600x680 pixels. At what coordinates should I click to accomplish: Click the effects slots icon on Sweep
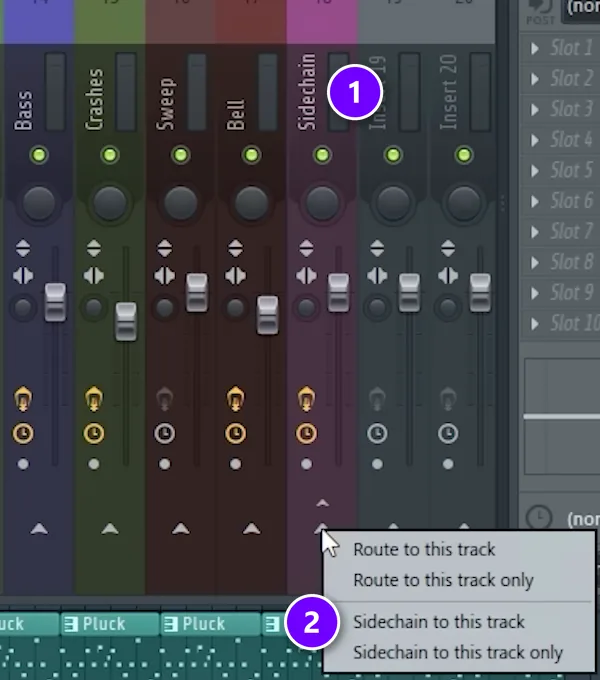165,399
